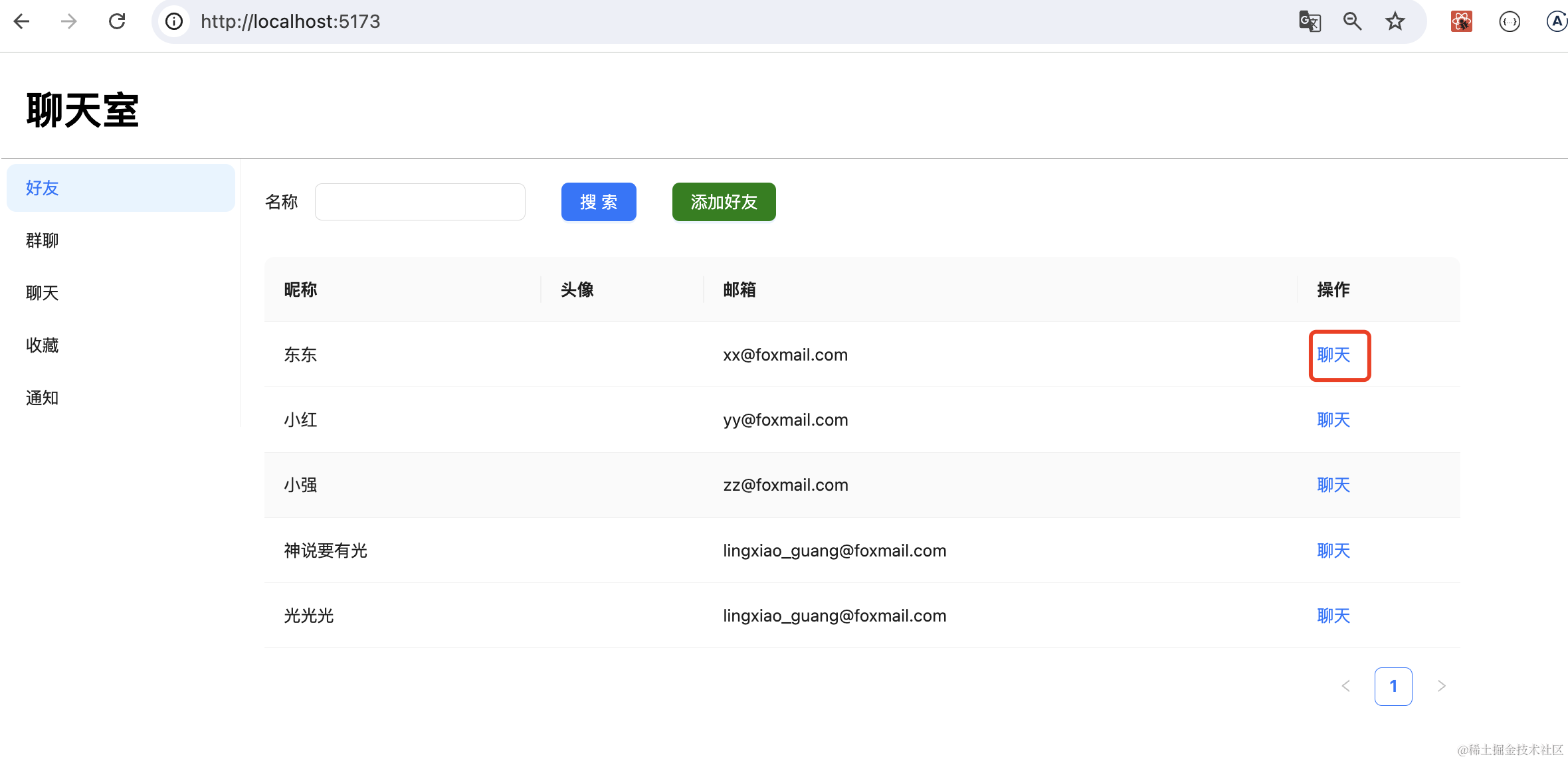The width and height of the screenshot is (1568, 761).
Task: Open the 收藏 sidebar menu item
Action: (43, 345)
